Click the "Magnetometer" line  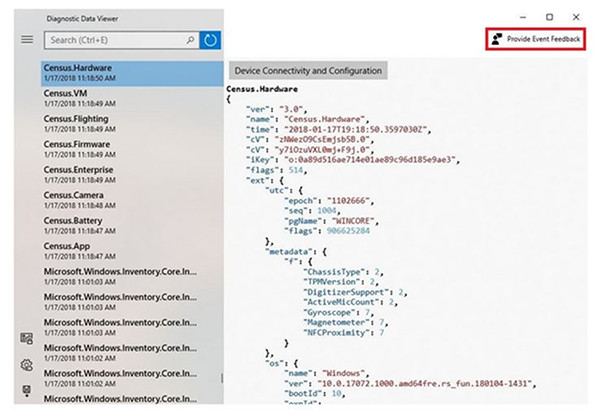[x=346, y=322]
